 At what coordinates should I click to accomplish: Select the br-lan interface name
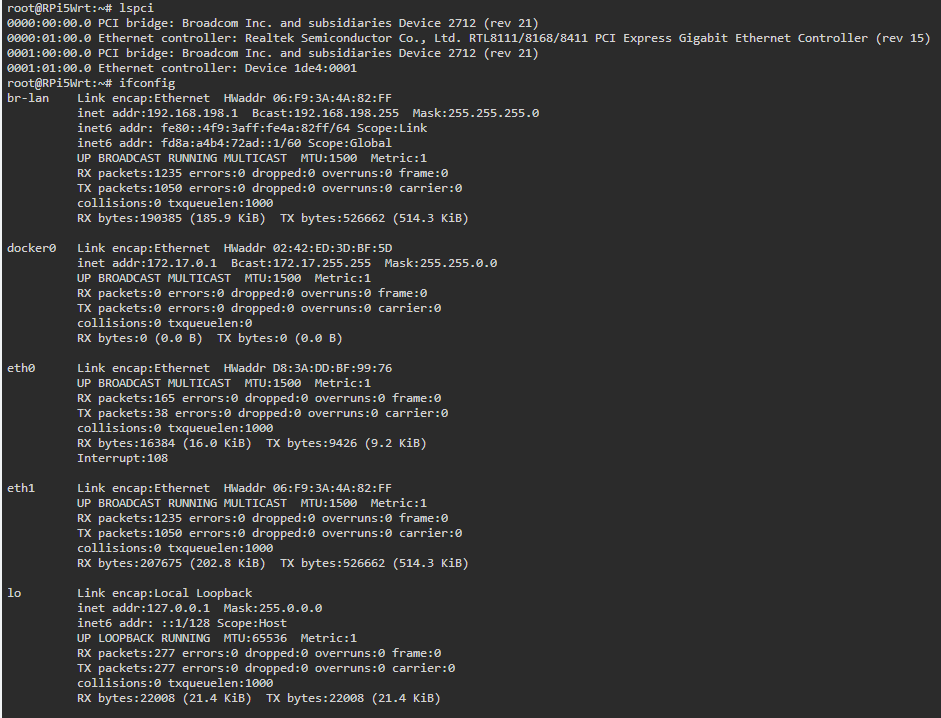28,98
